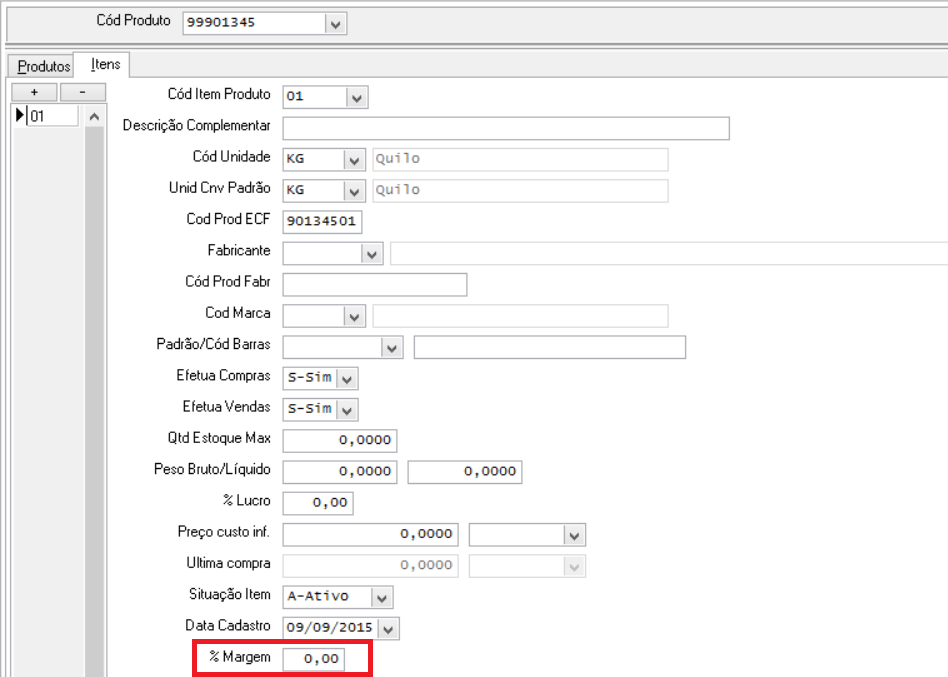
Task: Open the Cód Unidade dropdown arrow
Action: (354, 160)
